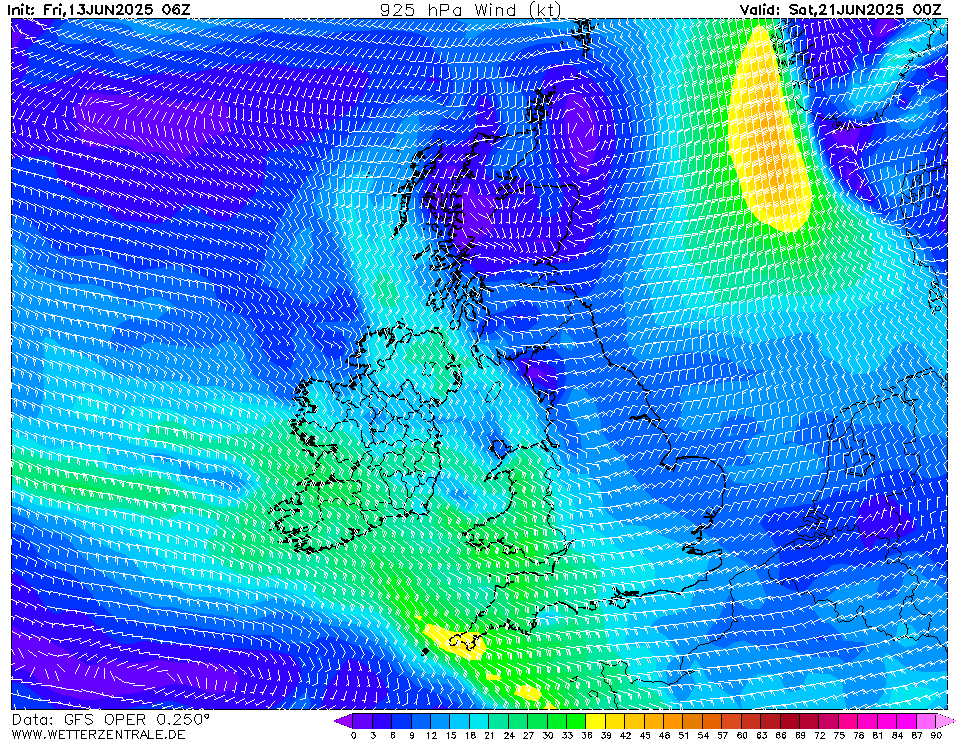Click the bright green legend swatch between 33 and 36
Image resolution: width=959 pixels, height=741 pixels.
click(x=577, y=721)
